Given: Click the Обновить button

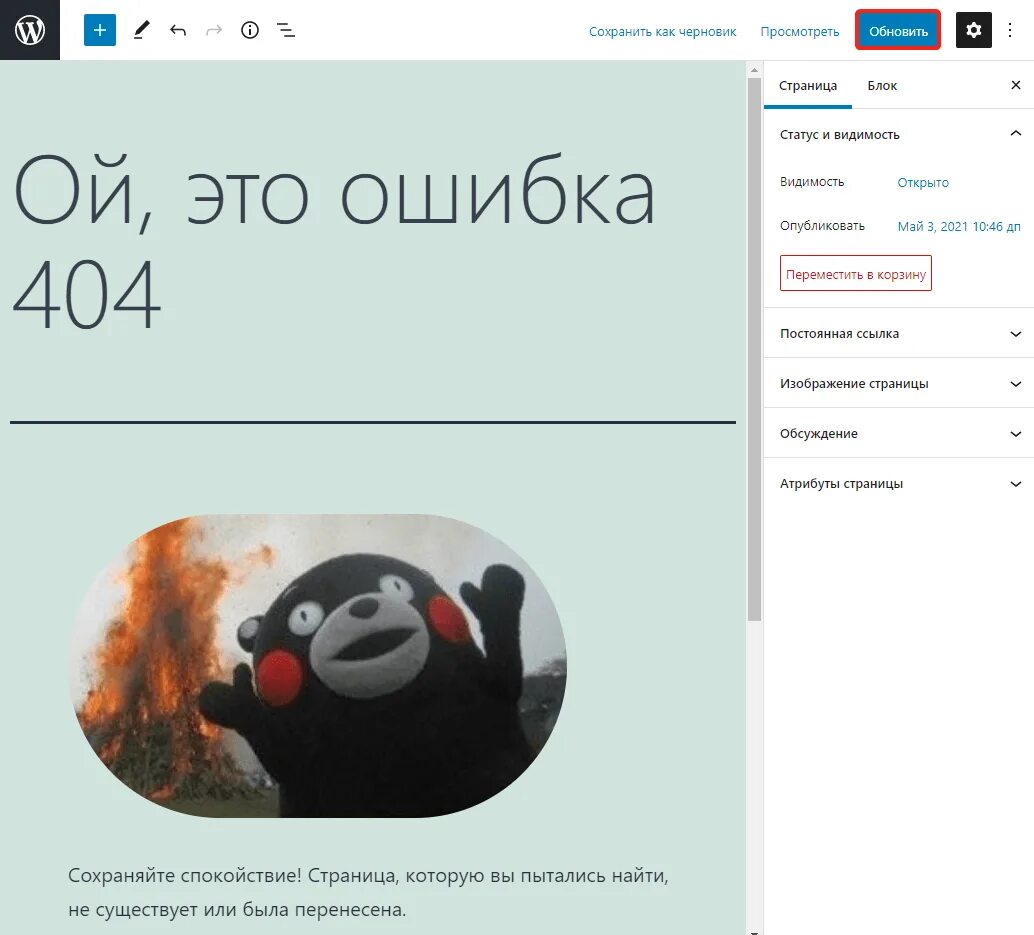Looking at the screenshot, I should 897,30.
